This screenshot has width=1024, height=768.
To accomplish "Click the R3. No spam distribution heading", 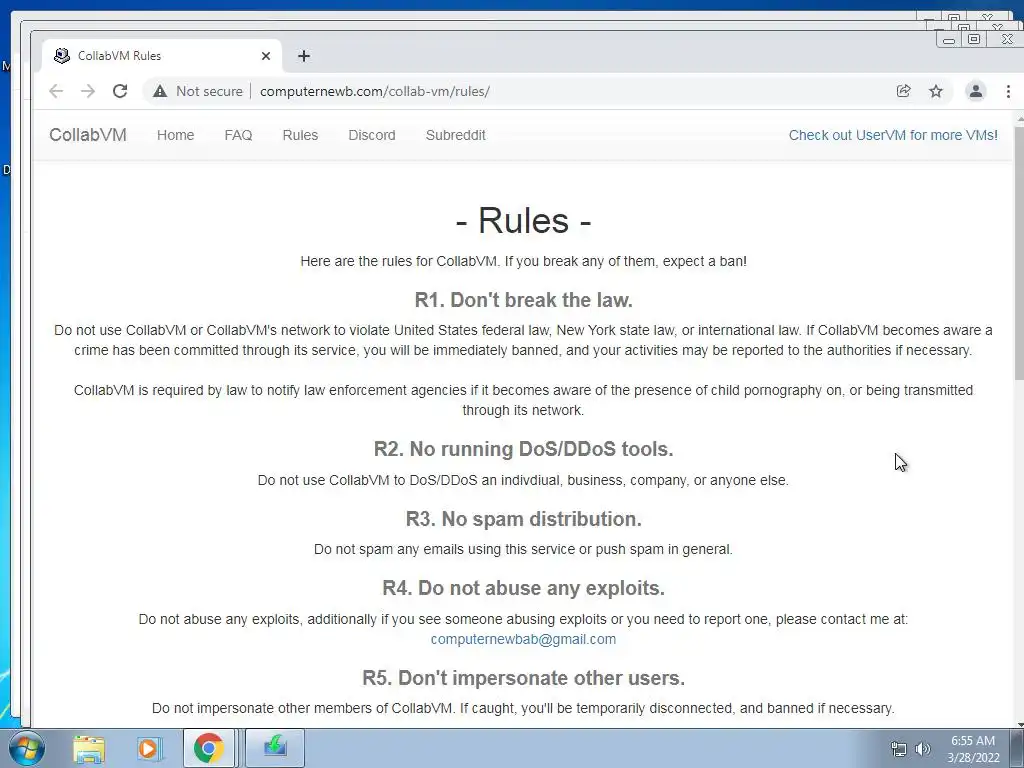I will pyautogui.click(x=523, y=519).
